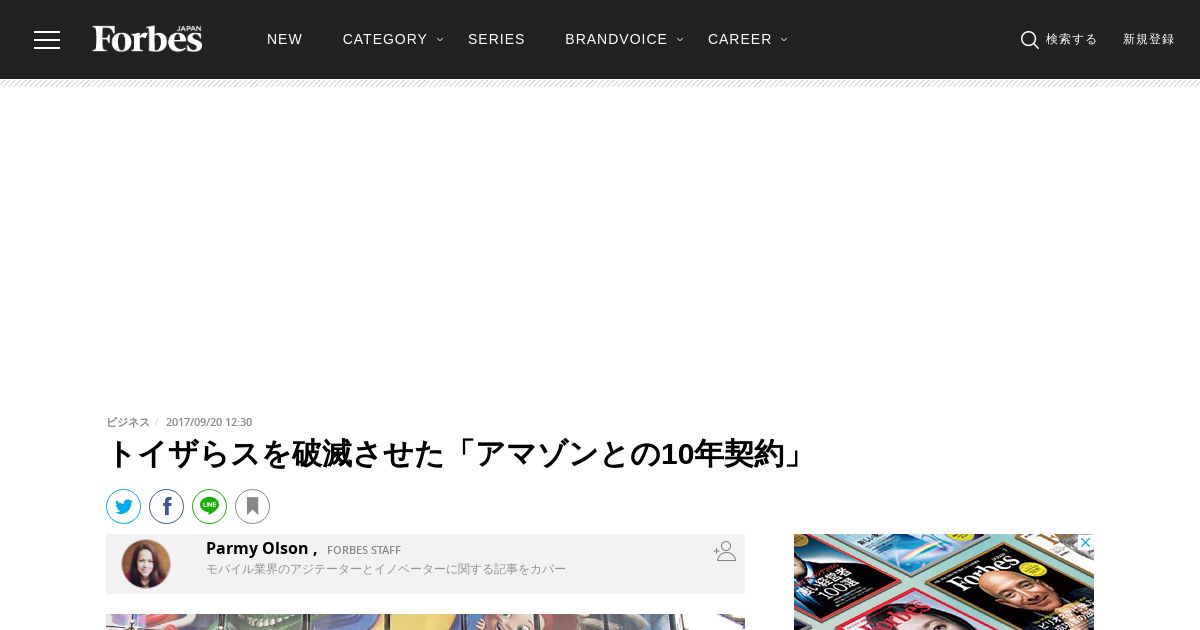1200x630 pixels.
Task: Share article via LINE
Action: 210,506
